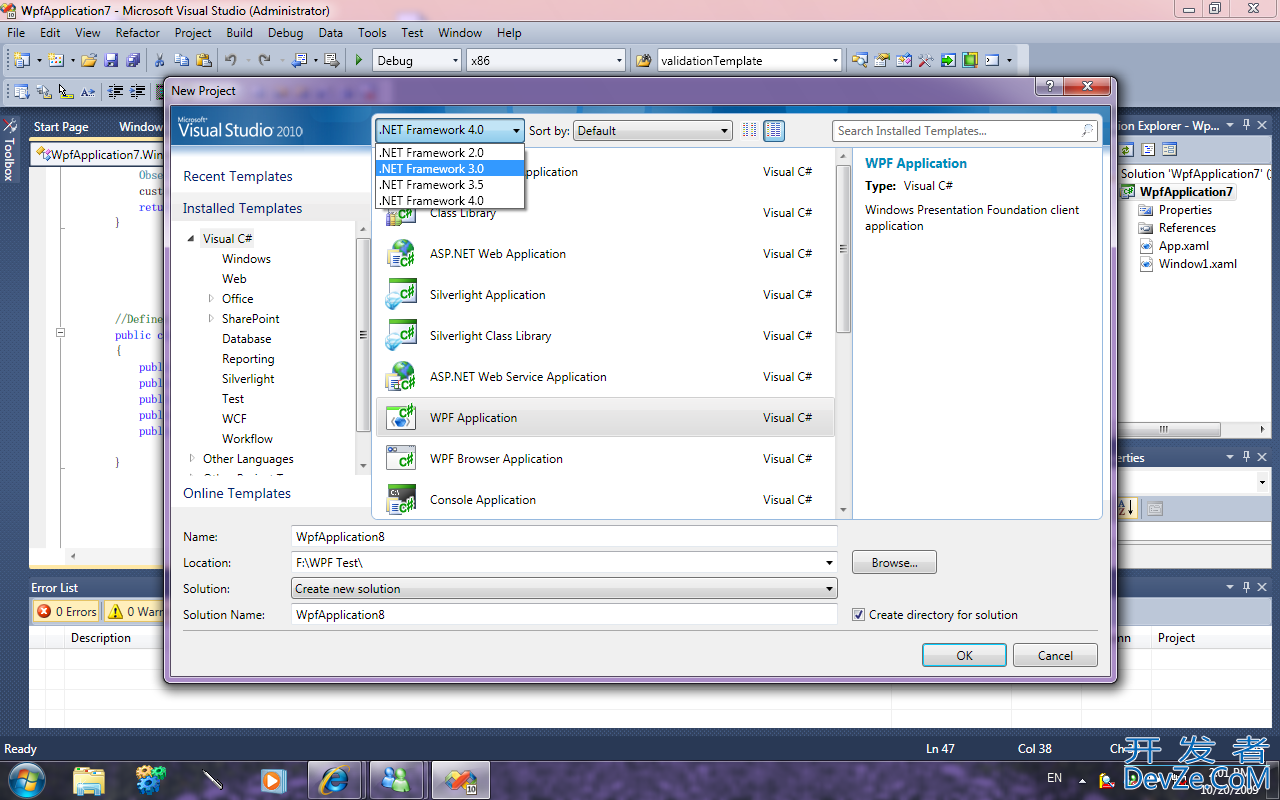
Task: Open the File menu
Action: (x=16, y=33)
